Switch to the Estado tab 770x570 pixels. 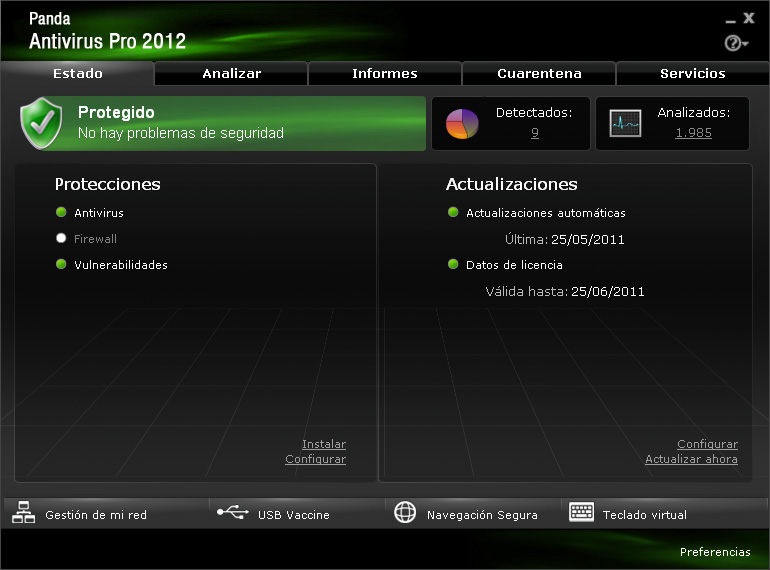(78, 73)
